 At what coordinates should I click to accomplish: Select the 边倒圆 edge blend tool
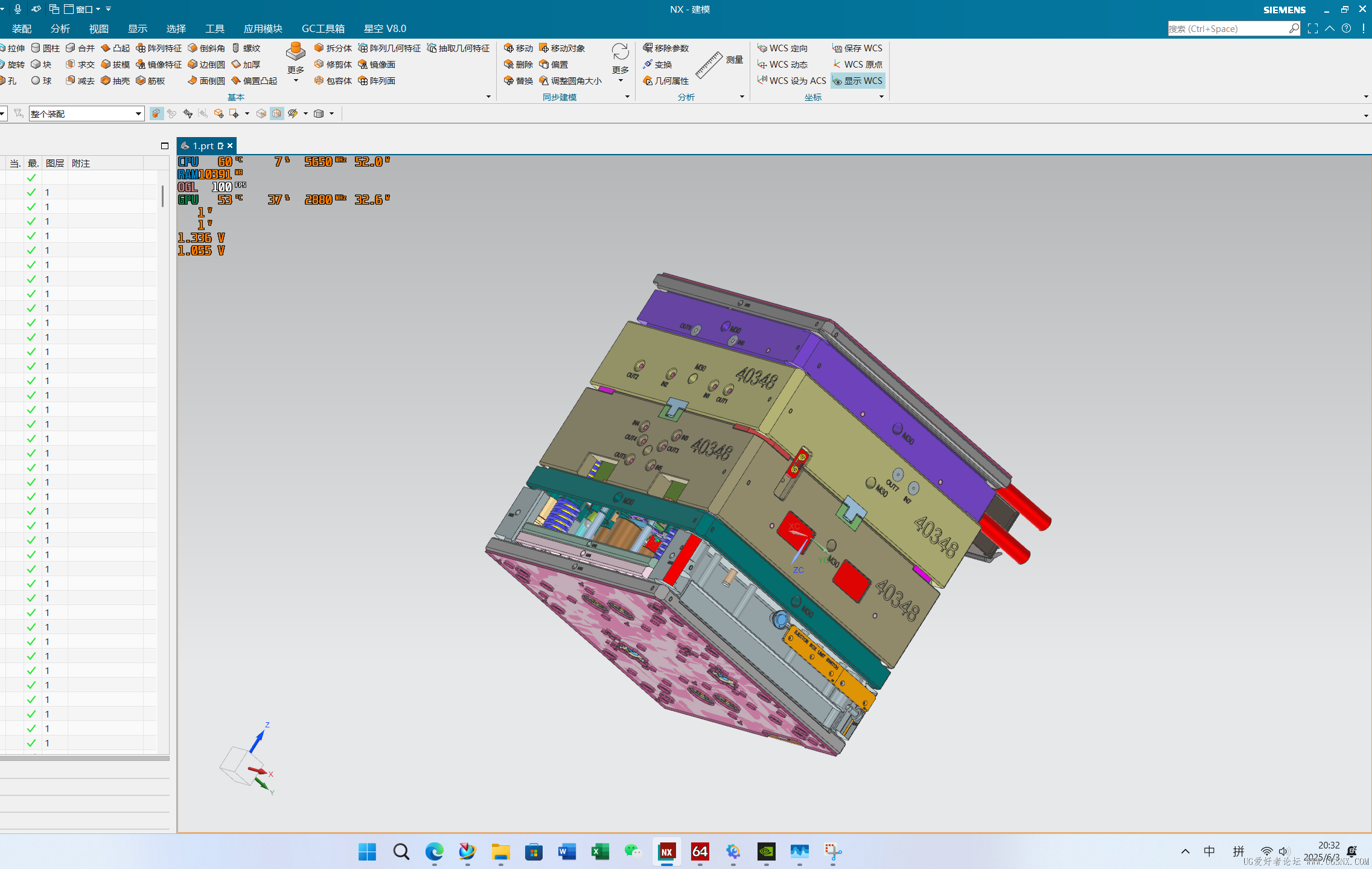[206, 65]
